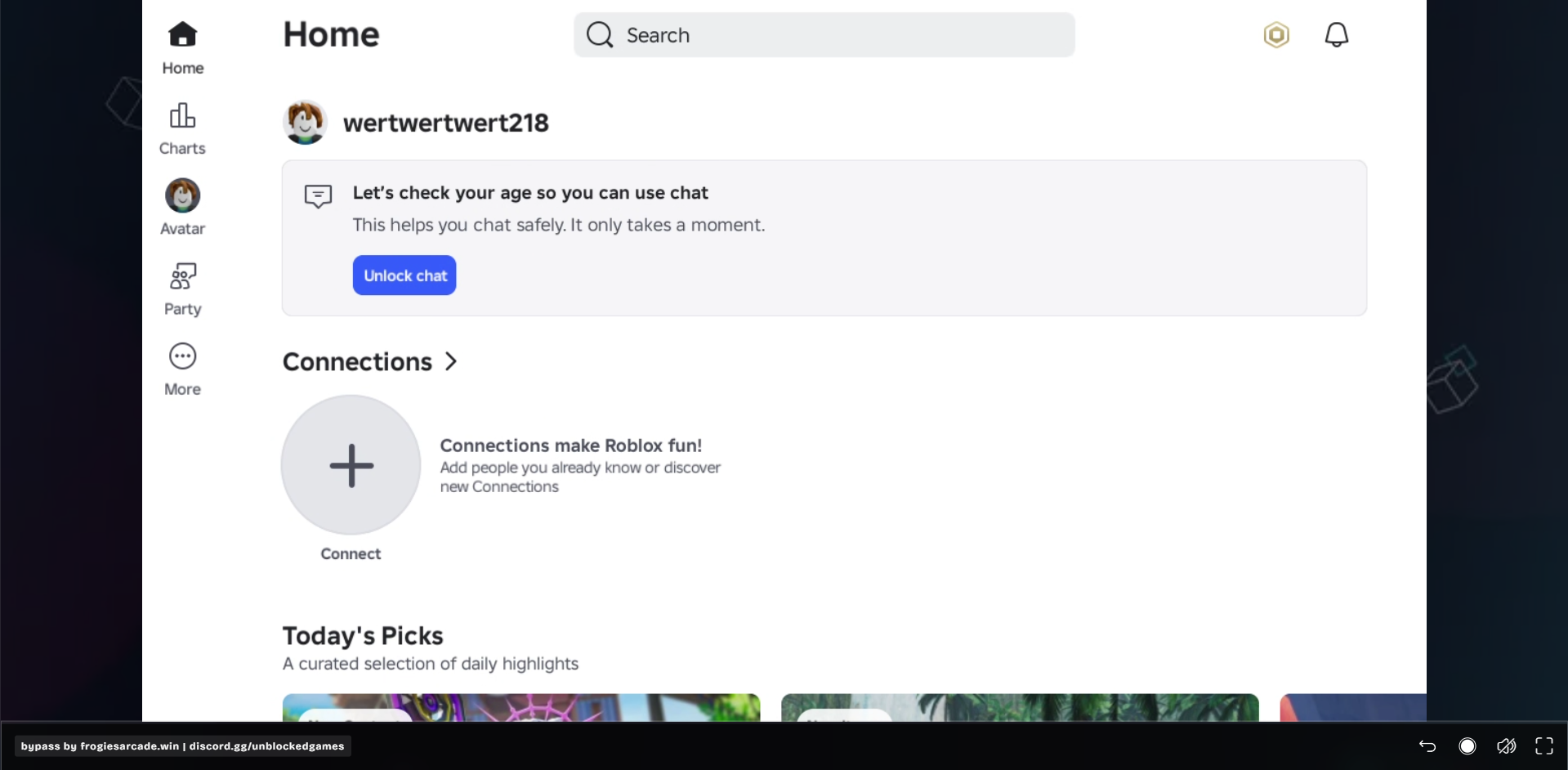Expand Connections with the chevron arrow
The image size is (1568, 770).
(451, 361)
